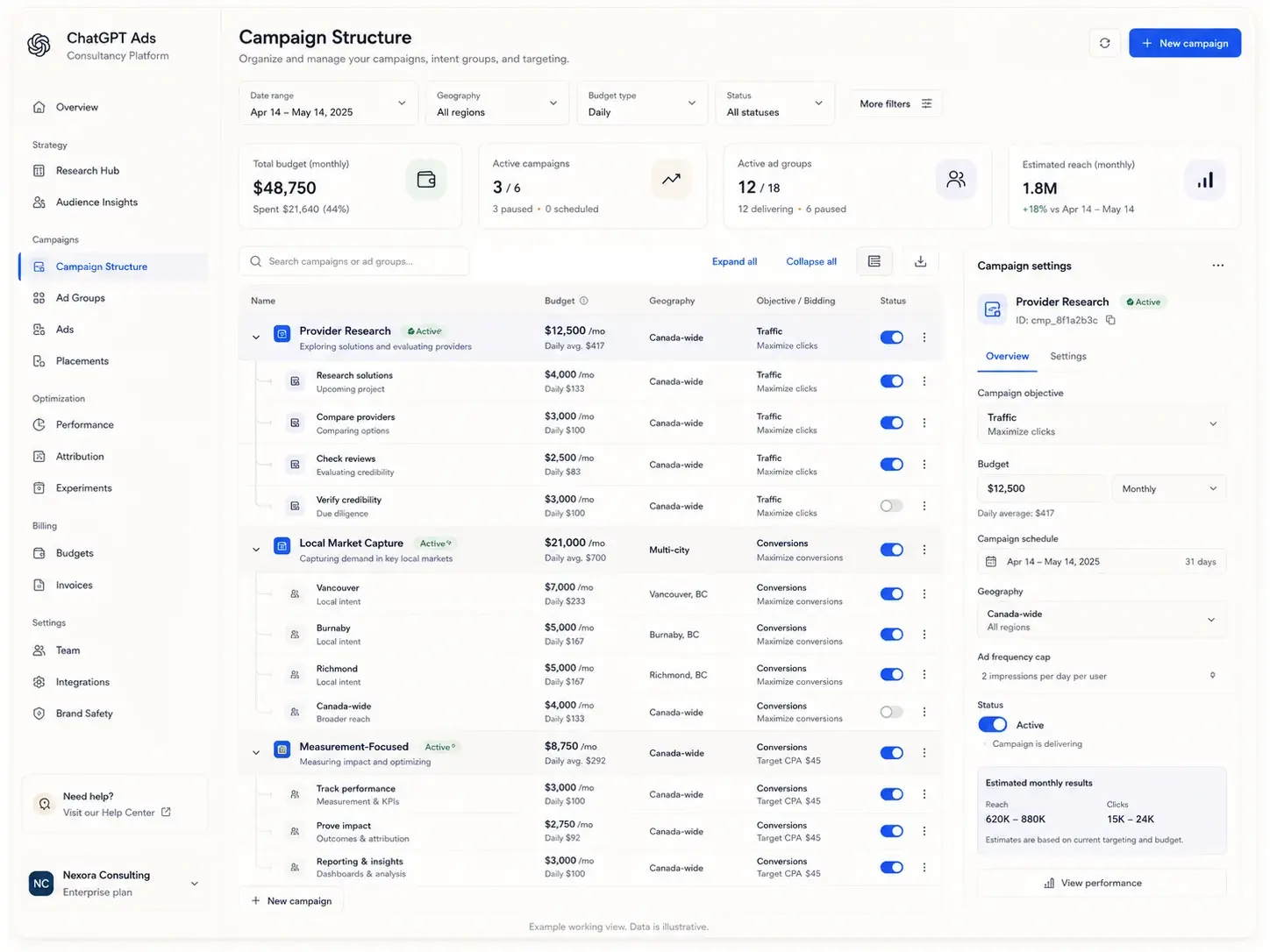Click Expand all link
Screen dimensions: 1270x952
[734, 261]
